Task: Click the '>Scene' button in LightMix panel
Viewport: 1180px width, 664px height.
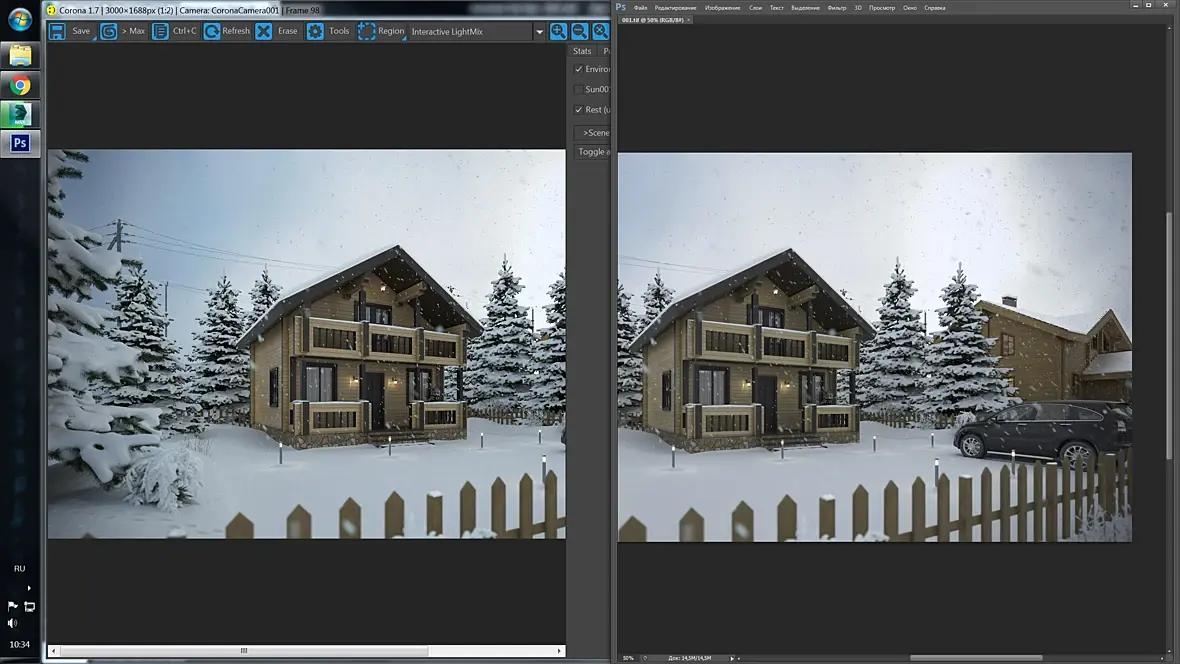Action: point(592,132)
